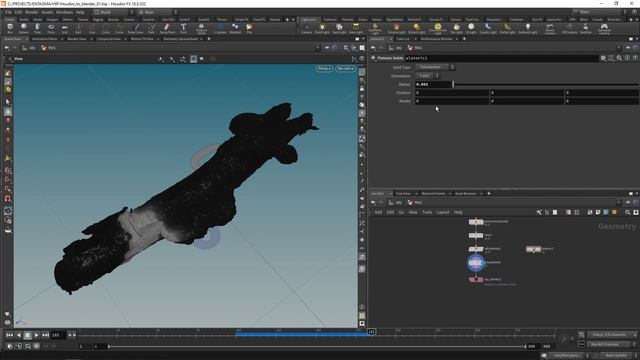Select the selected blue-highlighted network node
640x360 pixels.
click(476, 262)
